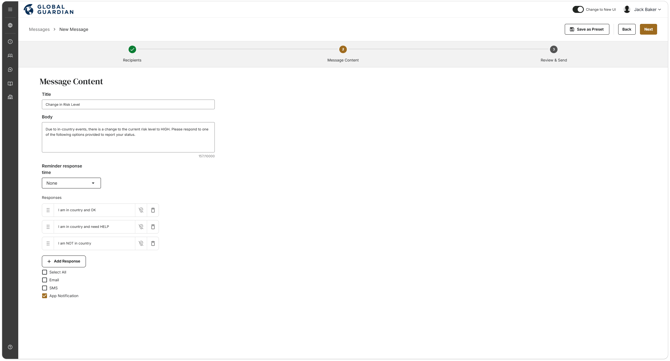Click the phone icon for 'I am in country and OK'
The image size is (670, 361).
(x=141, y=210)
